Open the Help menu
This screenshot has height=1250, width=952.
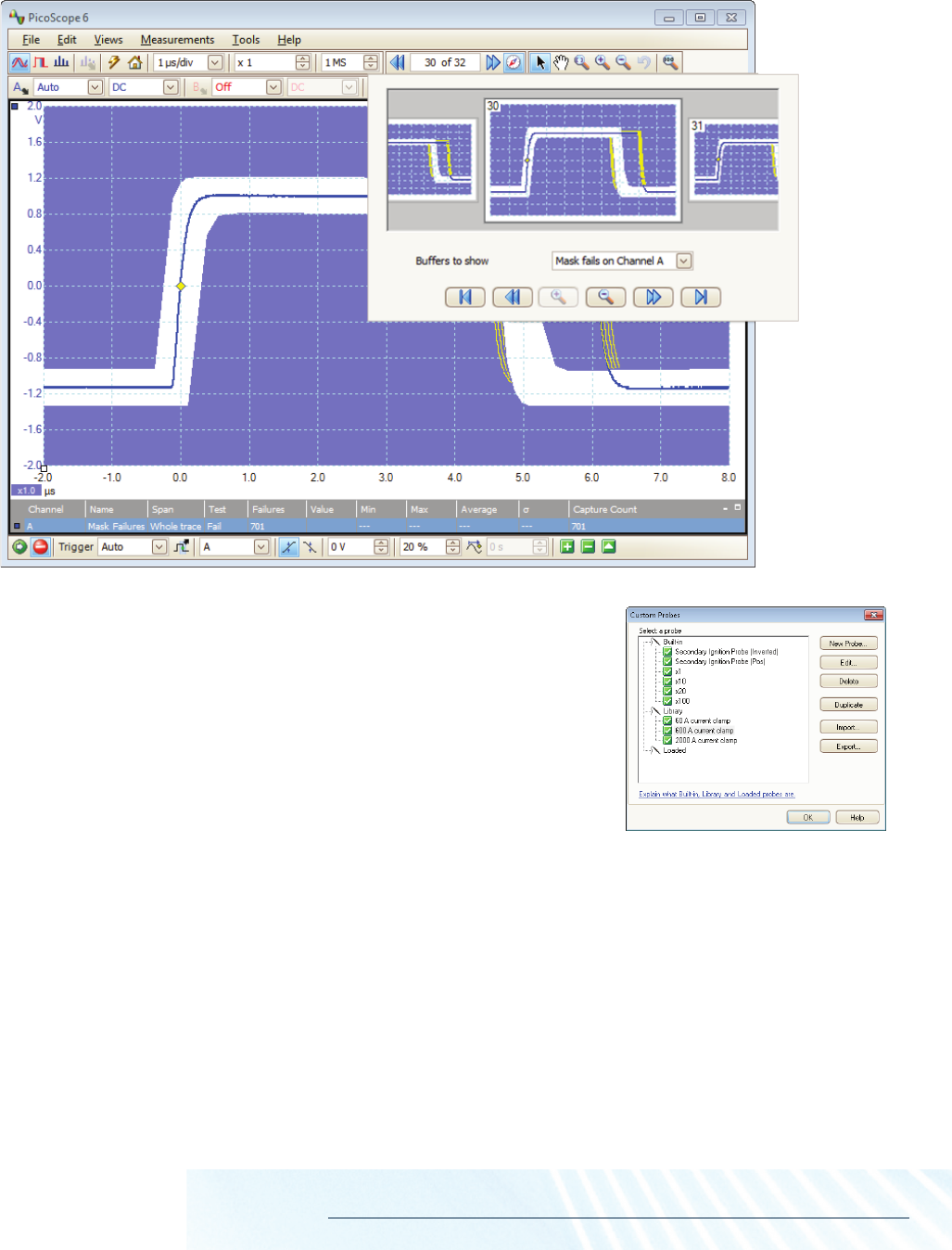pos(289,40)
